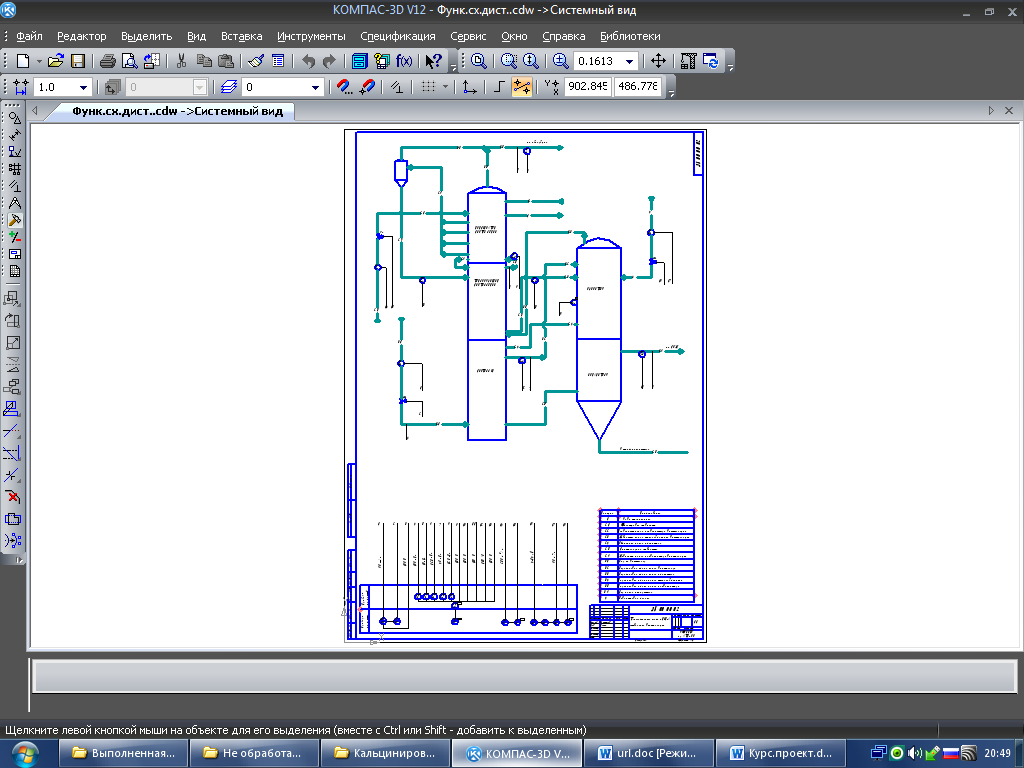Image resolution: width=1024 pixels, height=768 pixels.
Task: Open the Variables f(x) tool
Action: coord(404,61)
